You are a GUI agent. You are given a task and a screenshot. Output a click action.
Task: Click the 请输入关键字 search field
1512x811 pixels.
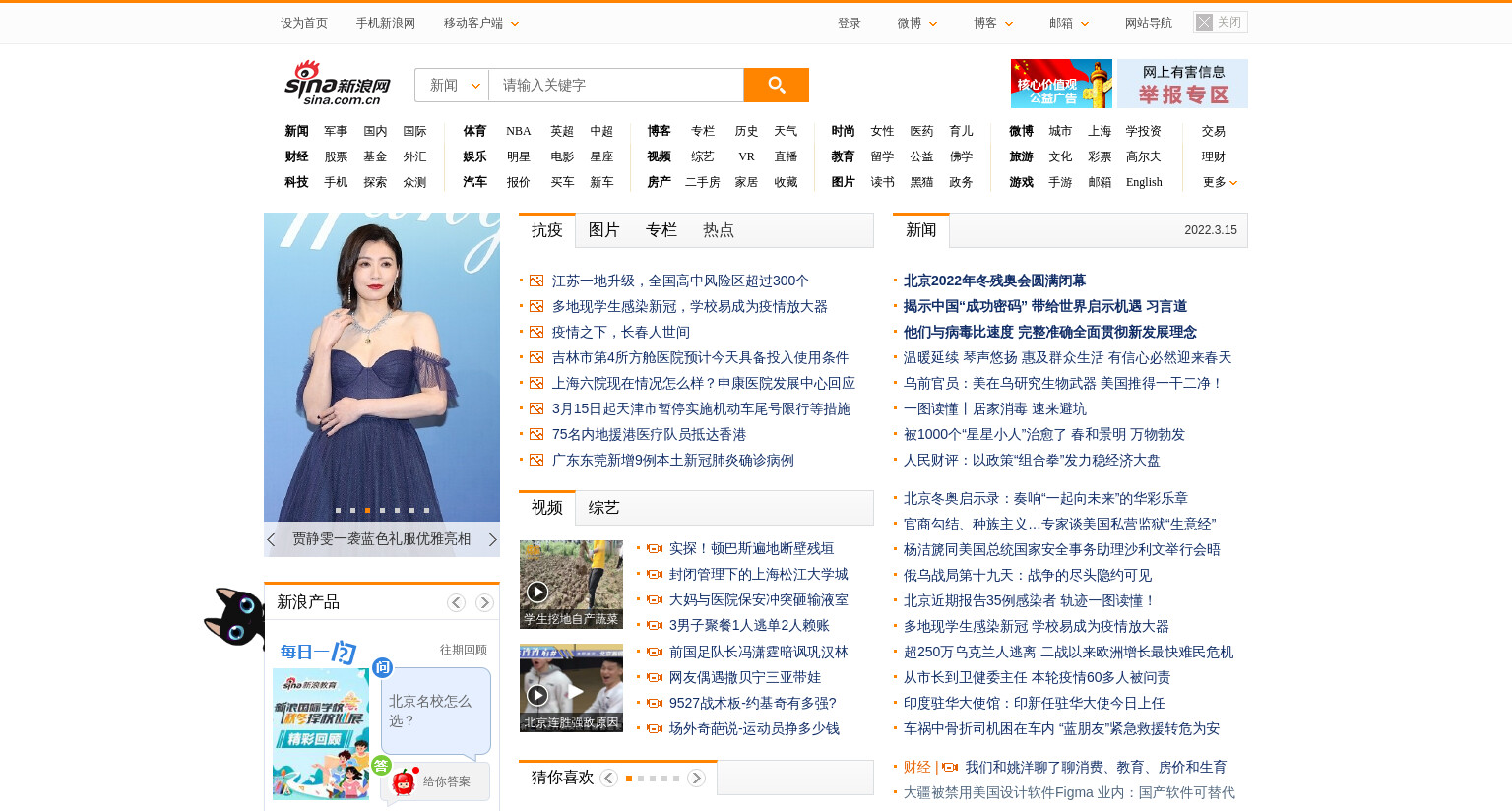pos(616,85)
